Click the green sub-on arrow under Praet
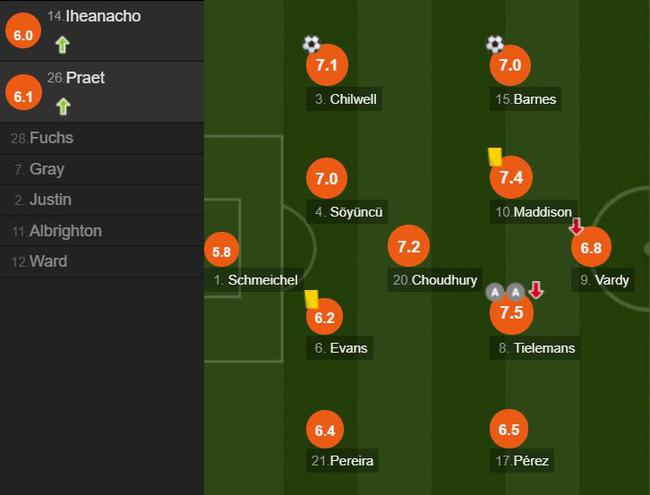Screen dimensions: 650x495 click(x=63, y=107)
